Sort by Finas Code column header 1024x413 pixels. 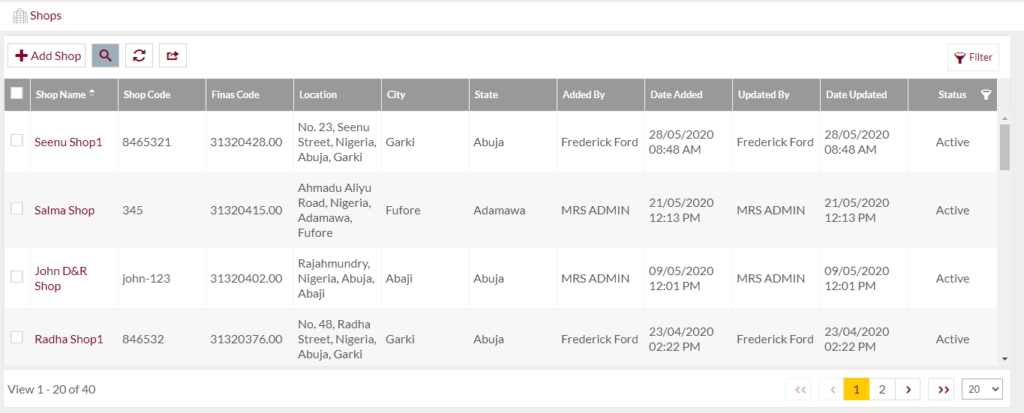pyautogui.click(x=235, y=95)
